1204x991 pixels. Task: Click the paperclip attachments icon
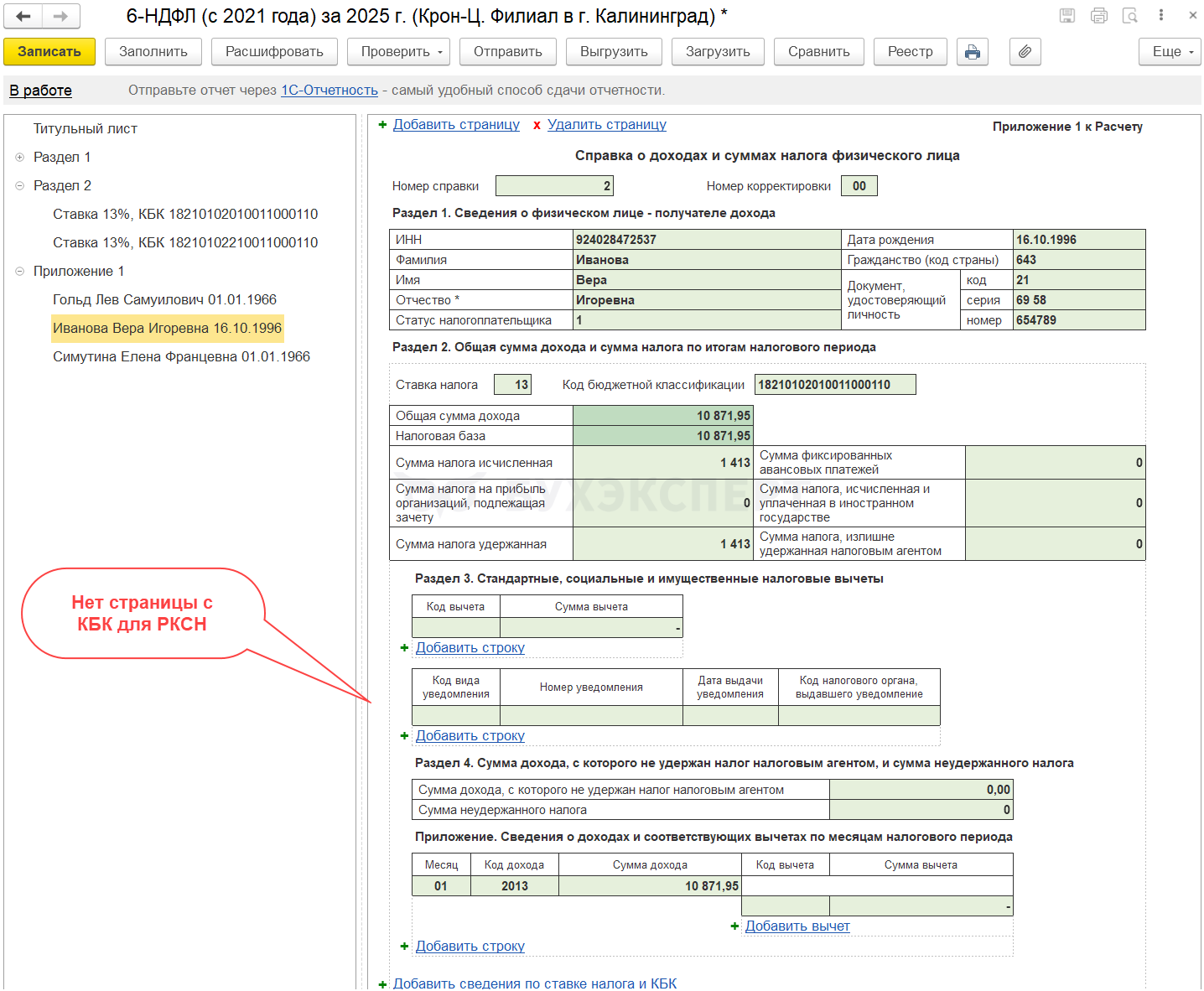[1025, 52]
